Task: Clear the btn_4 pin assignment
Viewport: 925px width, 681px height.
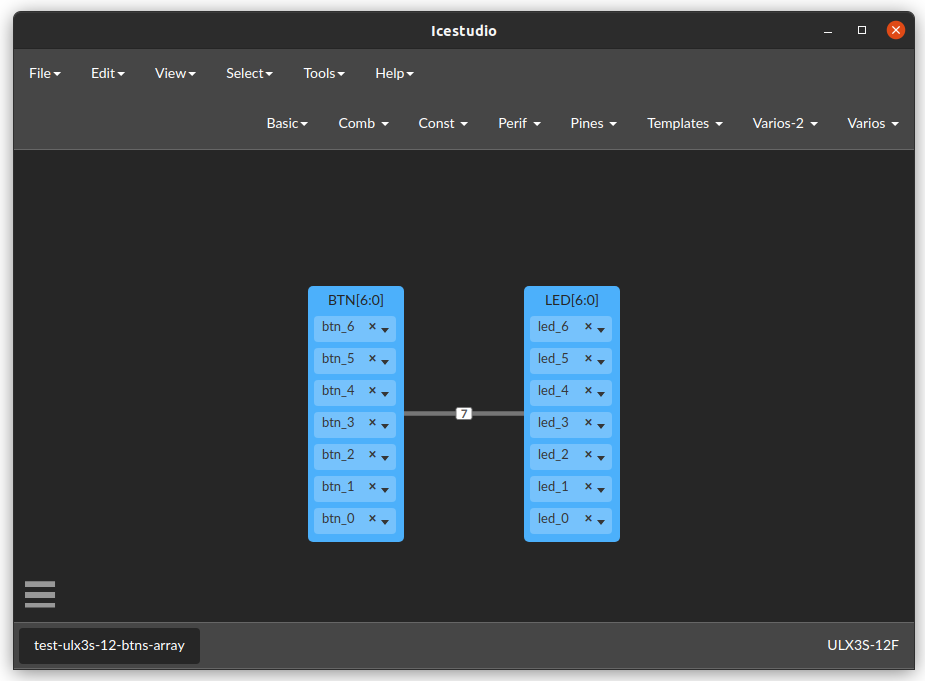Action: point(370,391)
